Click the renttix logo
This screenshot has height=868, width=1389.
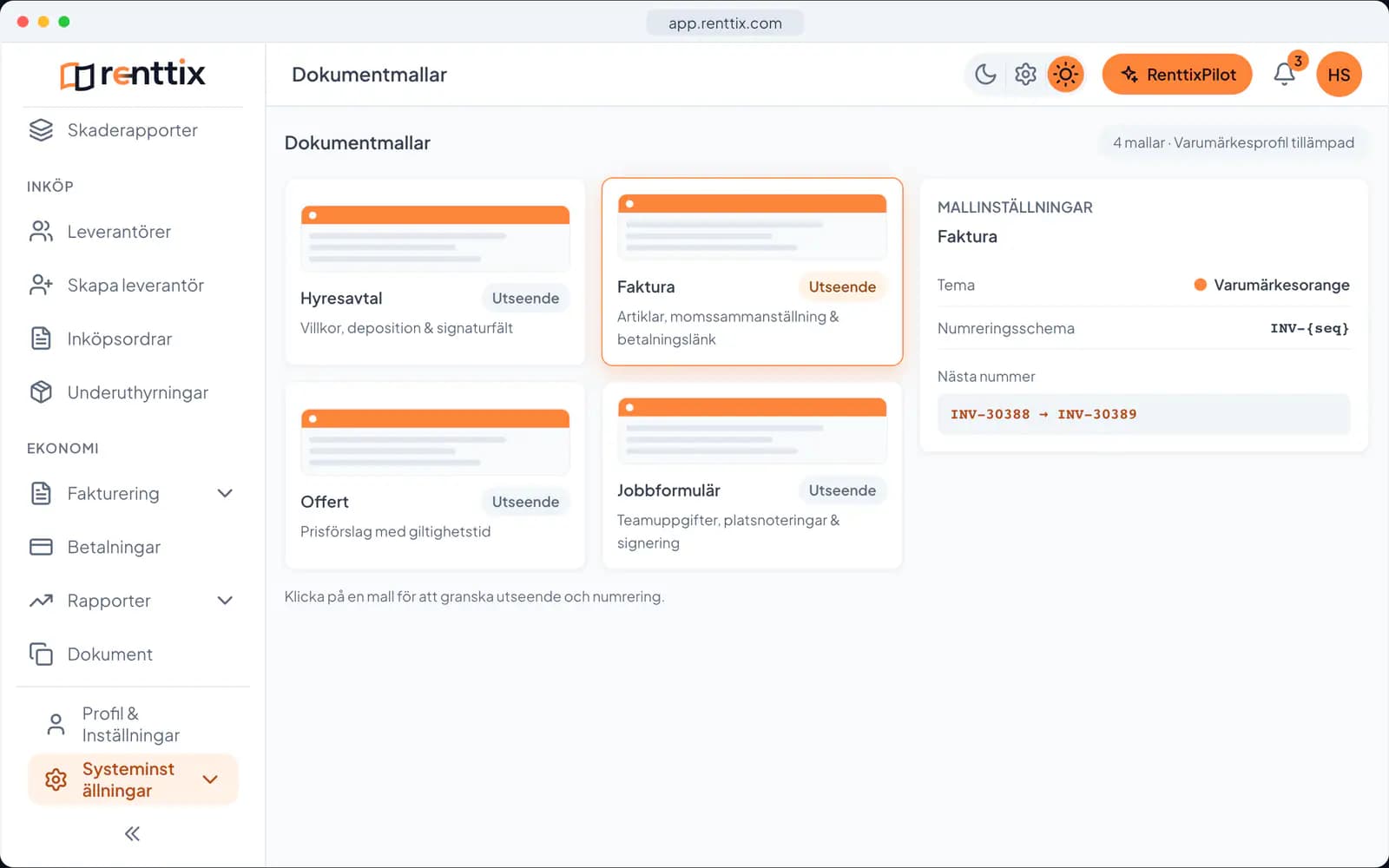(x=133, y=75)
